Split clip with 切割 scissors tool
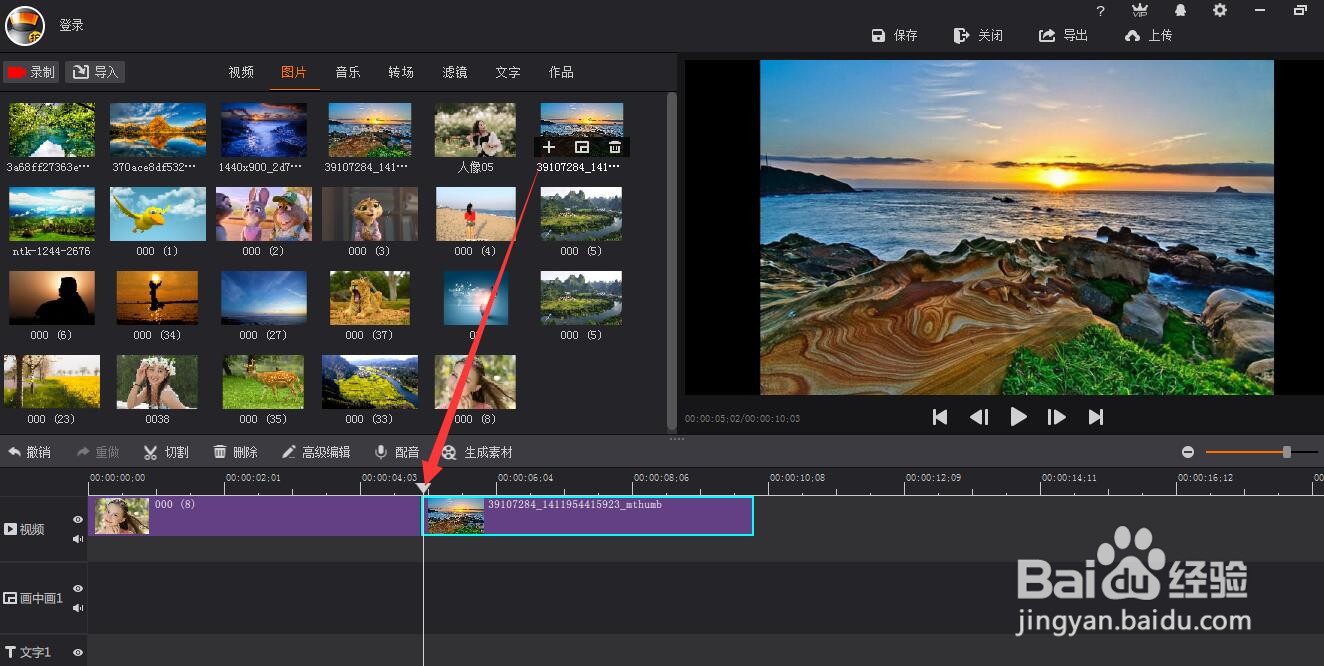 pyautogui.click(x=166, y=452)
